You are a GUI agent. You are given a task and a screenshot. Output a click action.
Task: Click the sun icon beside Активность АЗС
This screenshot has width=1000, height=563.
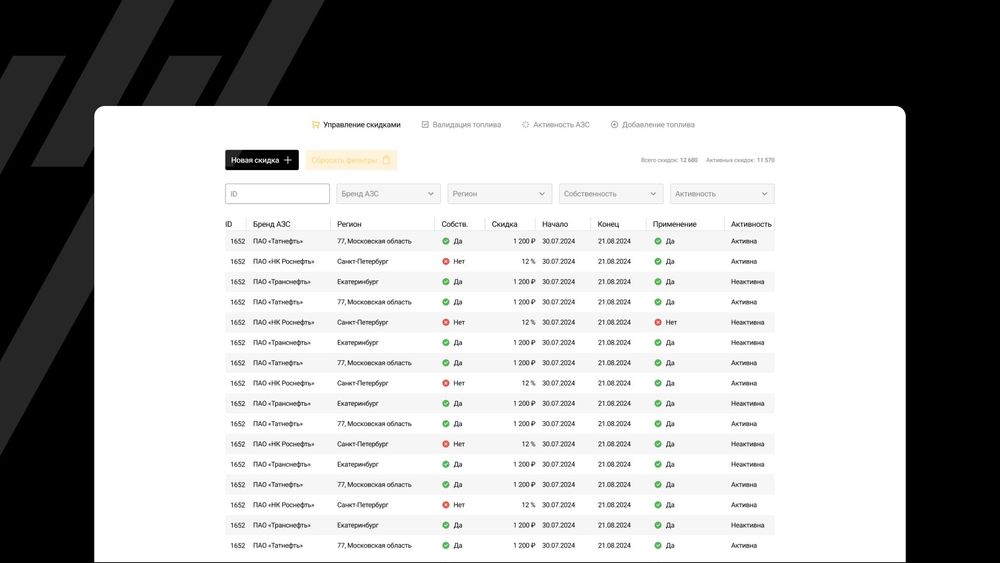click(x=526, y=125)
